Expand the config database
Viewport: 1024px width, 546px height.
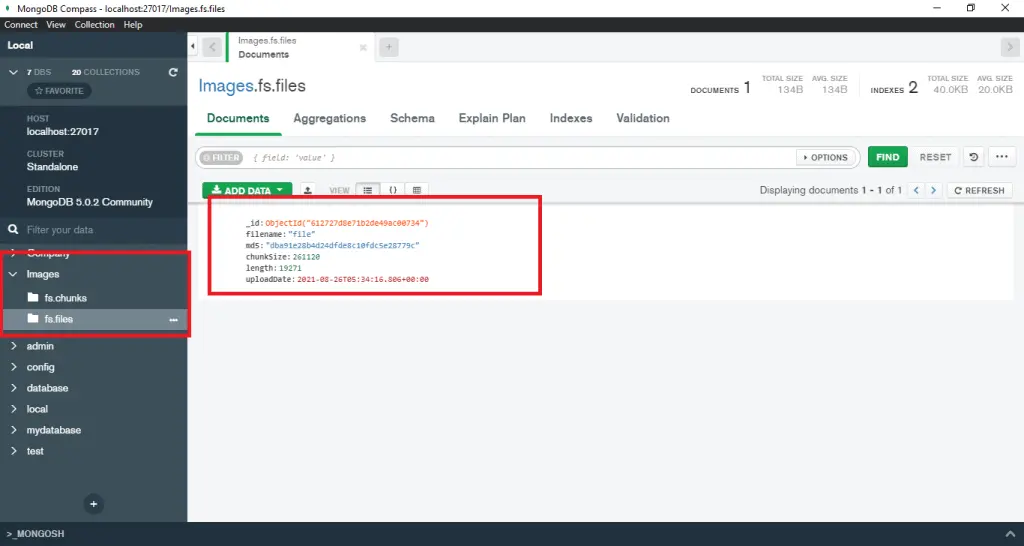[x=13, y=367]
